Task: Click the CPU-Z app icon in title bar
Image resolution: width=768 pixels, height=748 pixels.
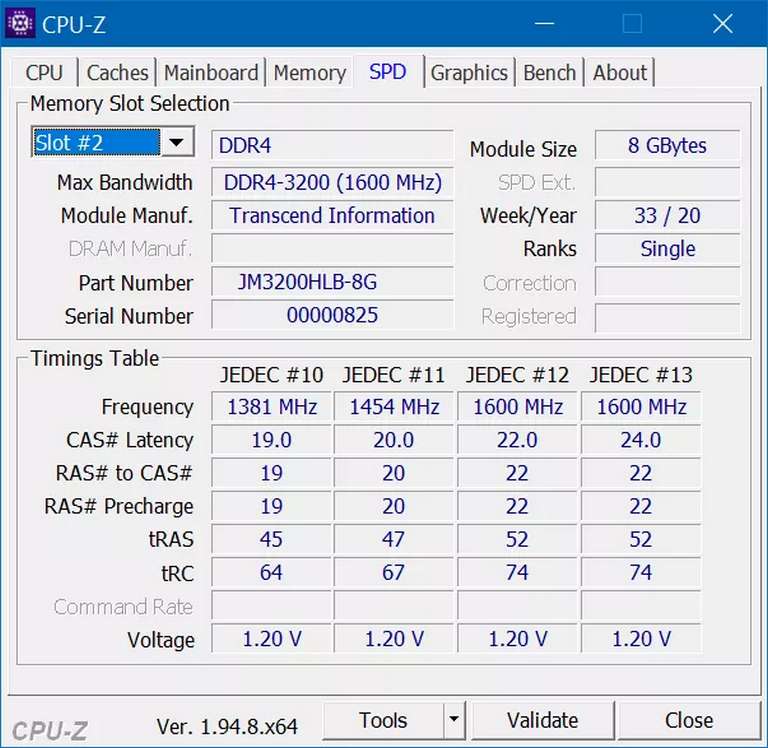Action: (20, 23)
